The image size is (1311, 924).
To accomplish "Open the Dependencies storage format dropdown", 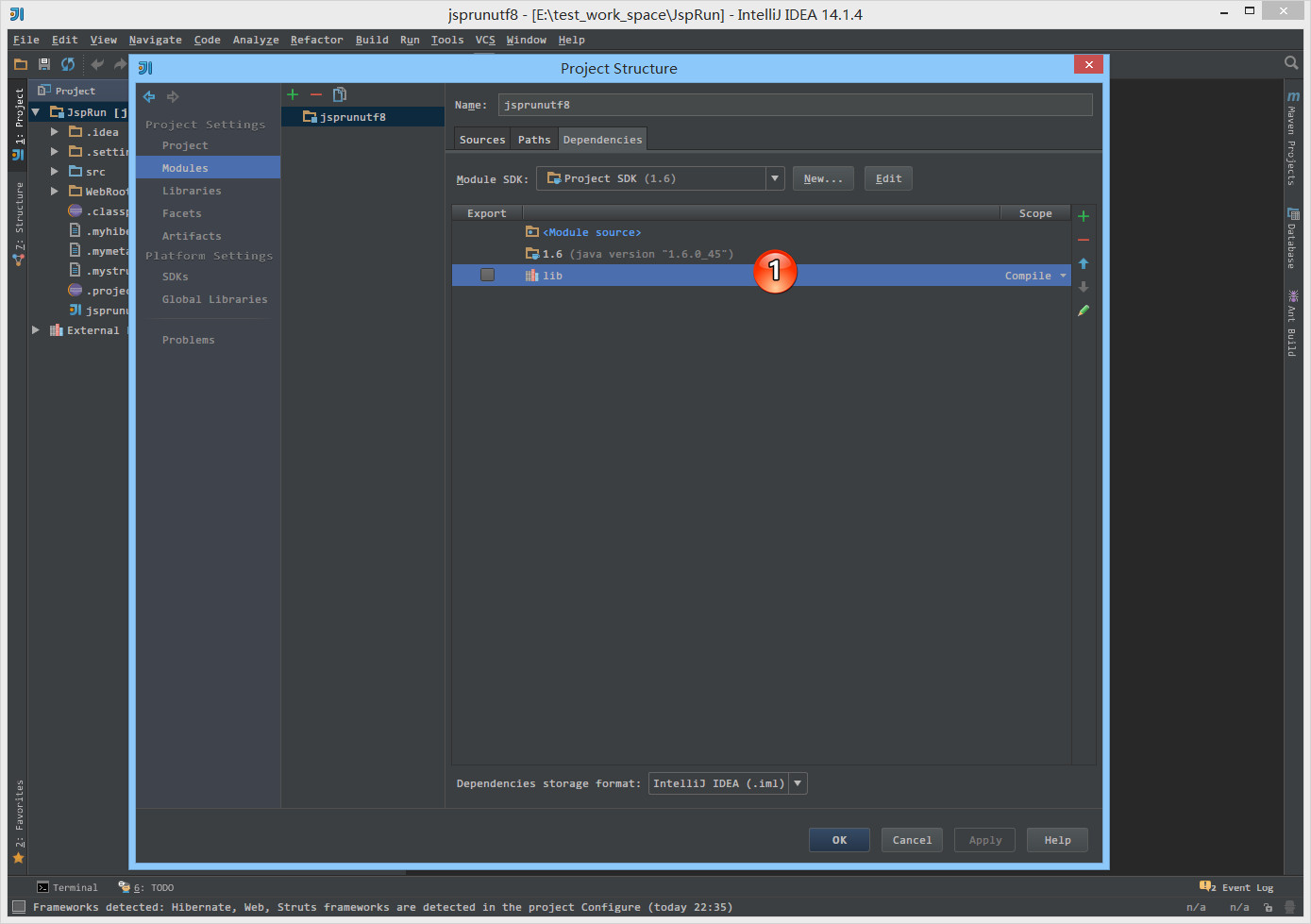I will coord(798,783).
